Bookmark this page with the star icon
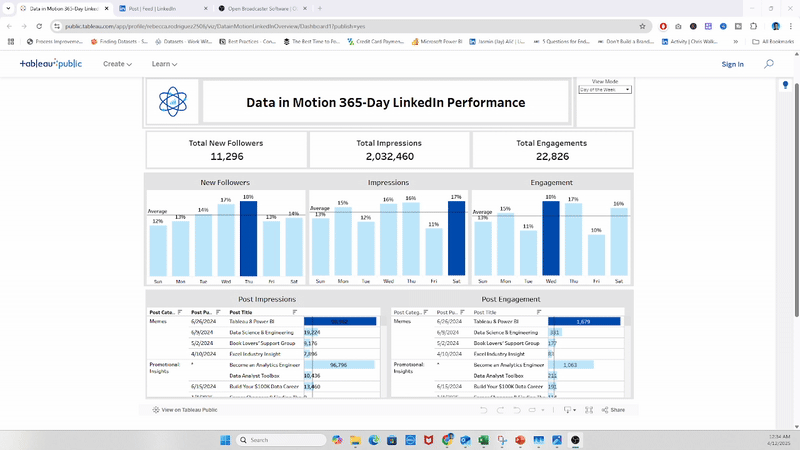The height and width of the screenshot is (450, 800). [x=642, y=26]
